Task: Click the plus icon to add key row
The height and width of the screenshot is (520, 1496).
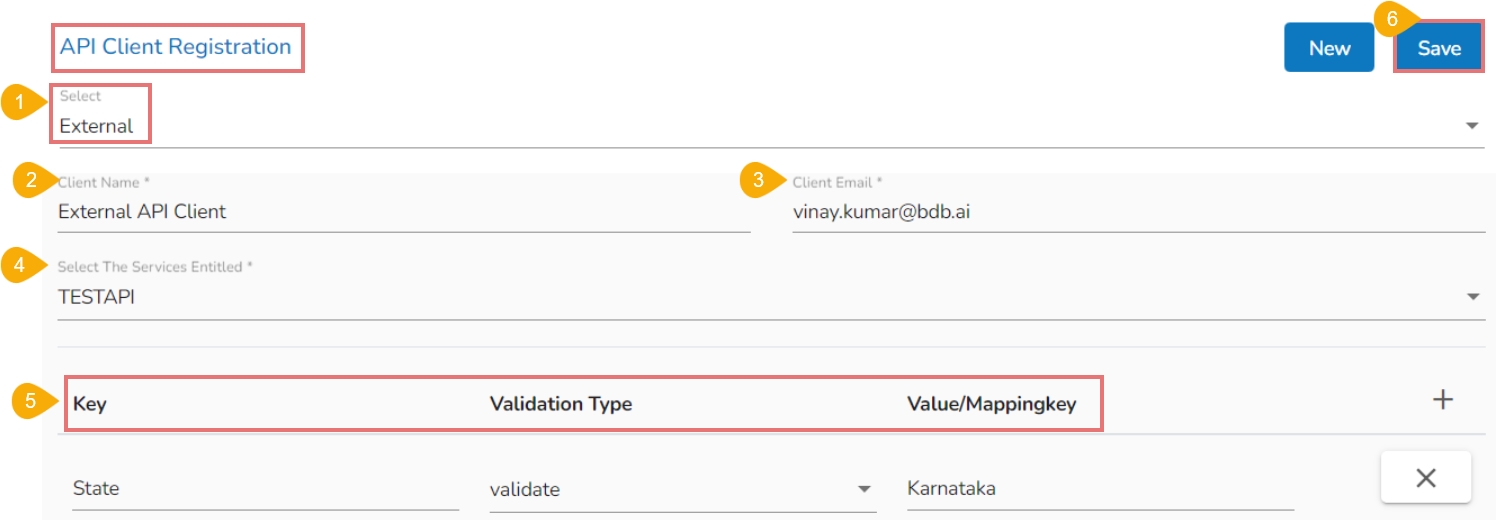Action: coord(1442,400)
